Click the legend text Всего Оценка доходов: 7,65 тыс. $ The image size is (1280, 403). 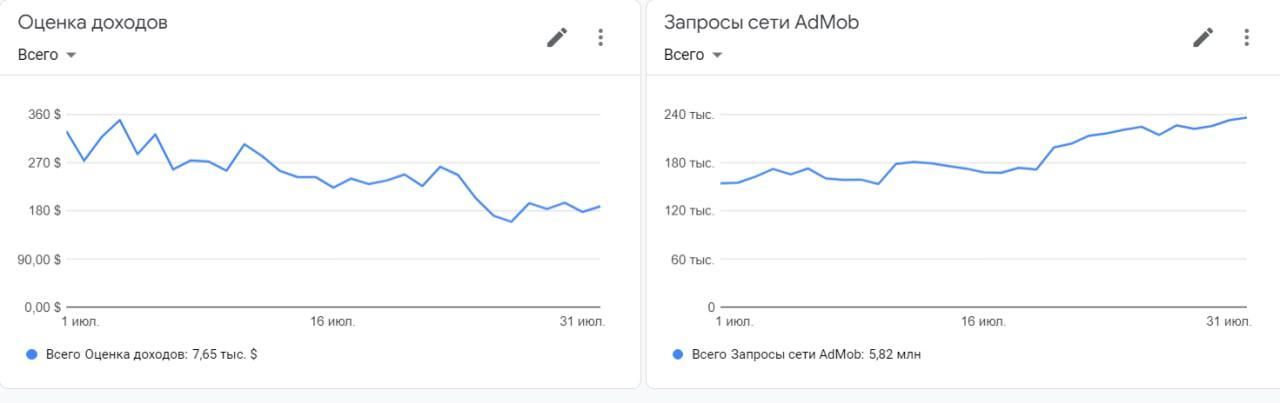[x=151, y=354]
